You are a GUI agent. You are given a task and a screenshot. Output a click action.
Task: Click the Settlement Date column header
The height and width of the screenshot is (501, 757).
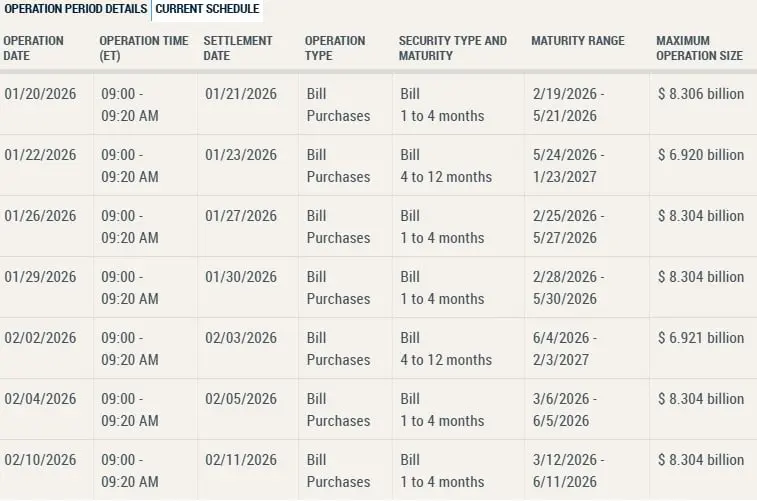(238, 48)
